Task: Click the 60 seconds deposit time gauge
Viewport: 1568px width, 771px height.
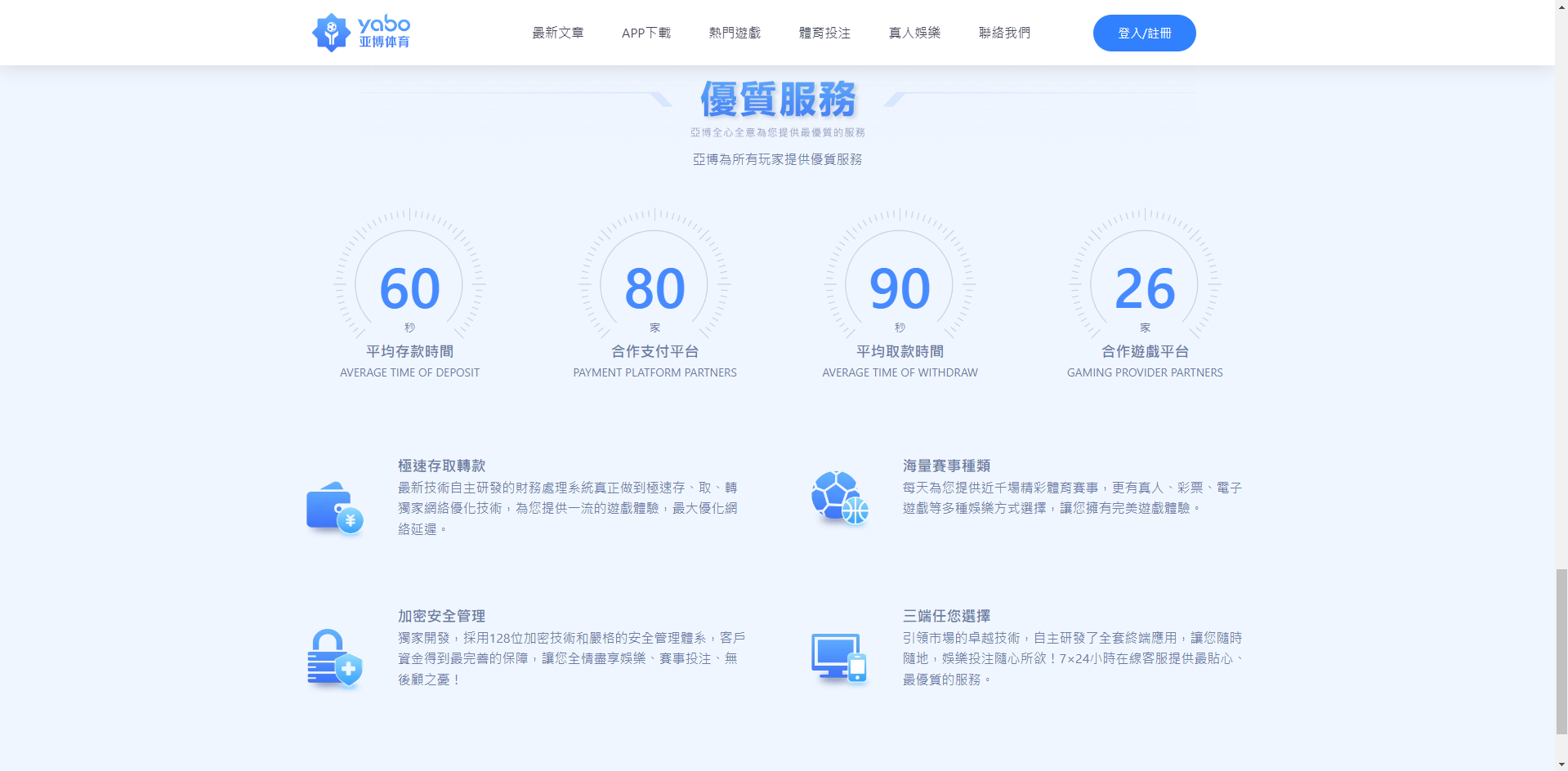Action: point(409,286)
